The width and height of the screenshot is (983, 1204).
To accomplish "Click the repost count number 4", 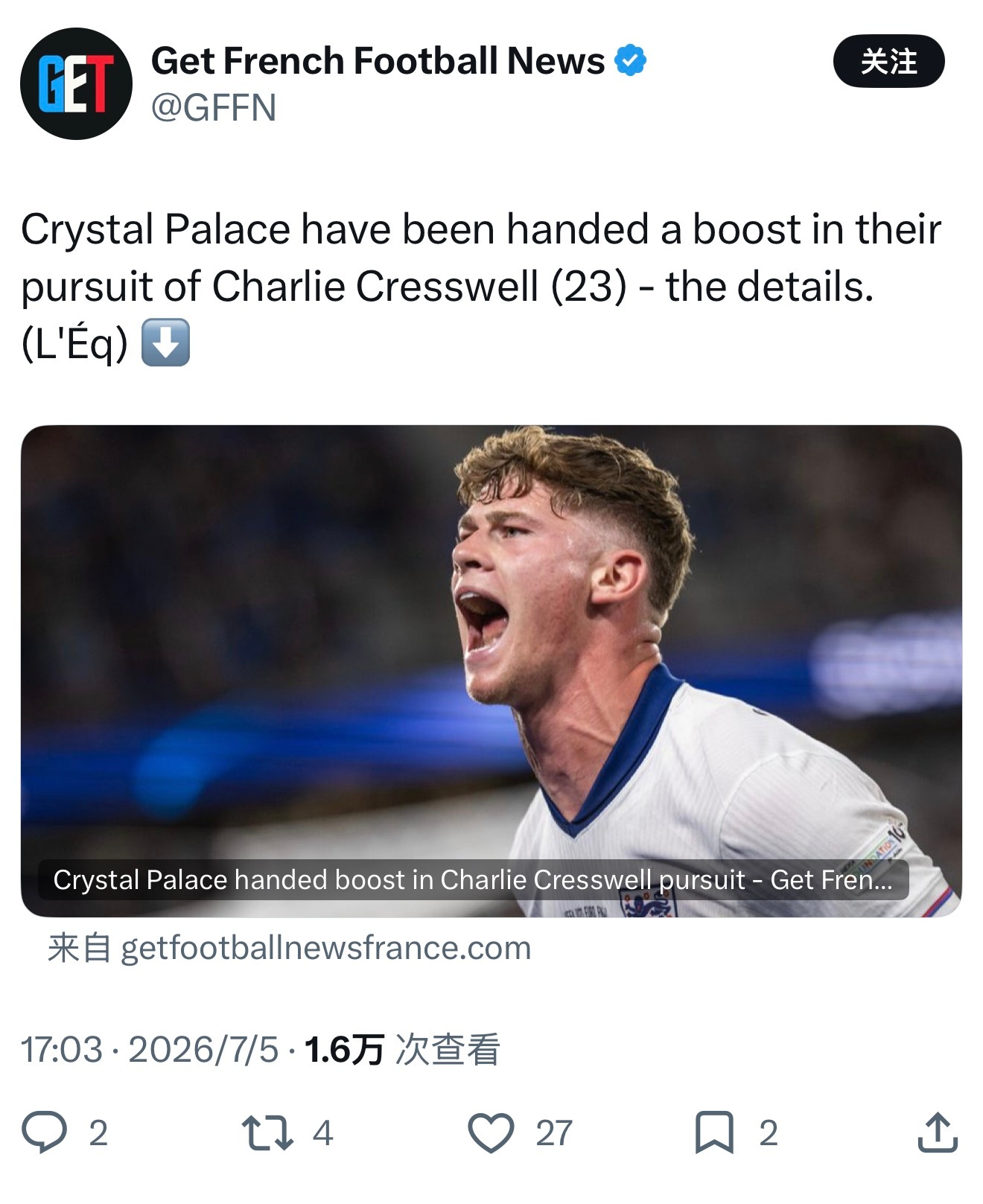I will 322,1133.
